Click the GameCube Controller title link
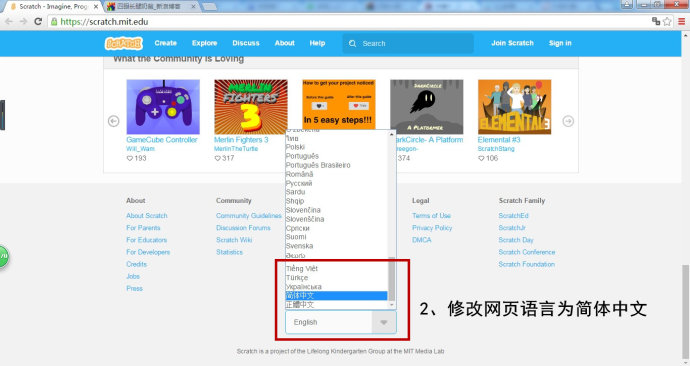The height and width of the screenshot is (366, 690). (162, 140)
